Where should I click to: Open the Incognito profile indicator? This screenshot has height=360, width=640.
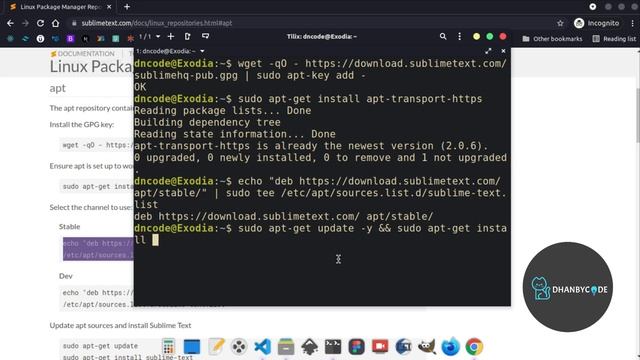tap(596, 23)
